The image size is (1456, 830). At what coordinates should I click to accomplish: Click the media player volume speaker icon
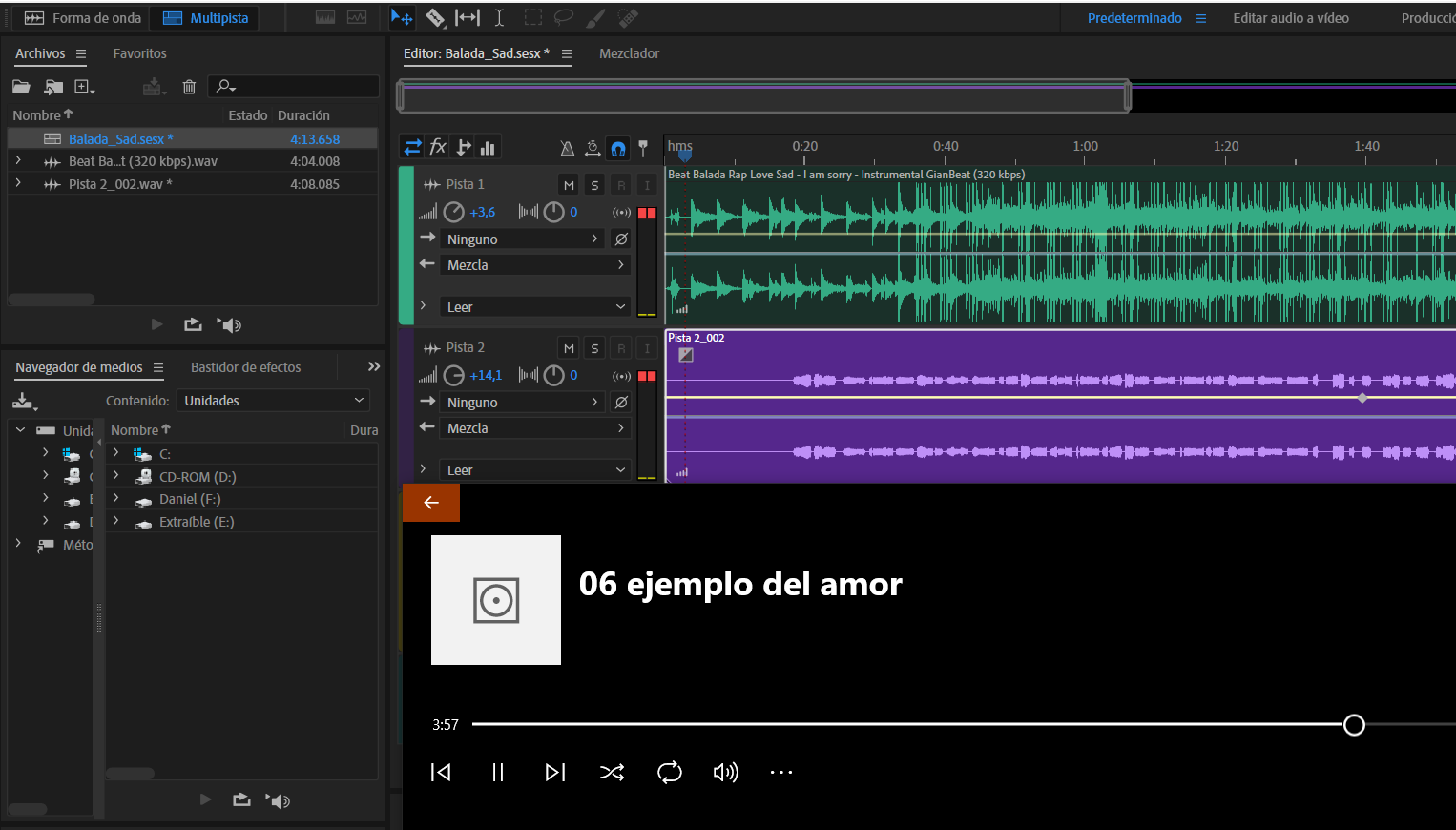[x=726, y=773]
